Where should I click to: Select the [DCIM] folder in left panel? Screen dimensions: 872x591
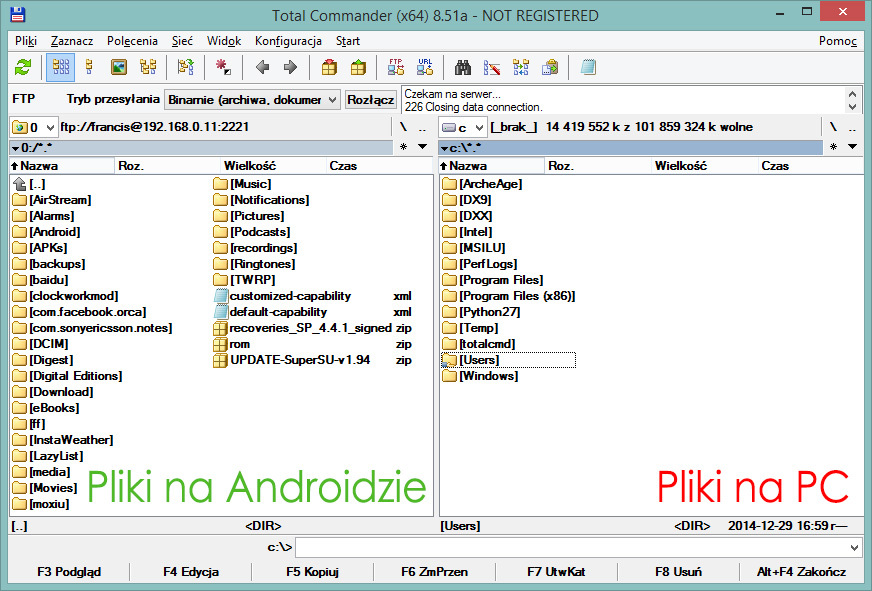tap(41, 344)
